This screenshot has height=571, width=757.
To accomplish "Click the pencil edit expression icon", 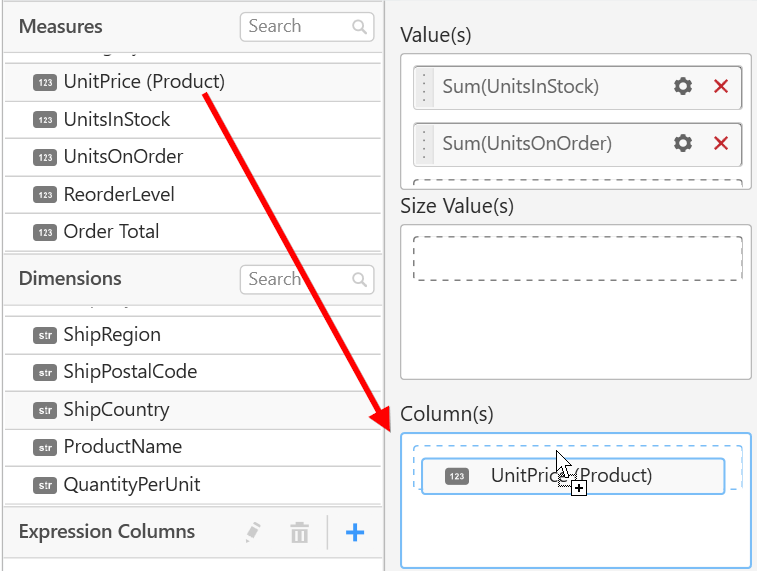I will click(254, 533).
